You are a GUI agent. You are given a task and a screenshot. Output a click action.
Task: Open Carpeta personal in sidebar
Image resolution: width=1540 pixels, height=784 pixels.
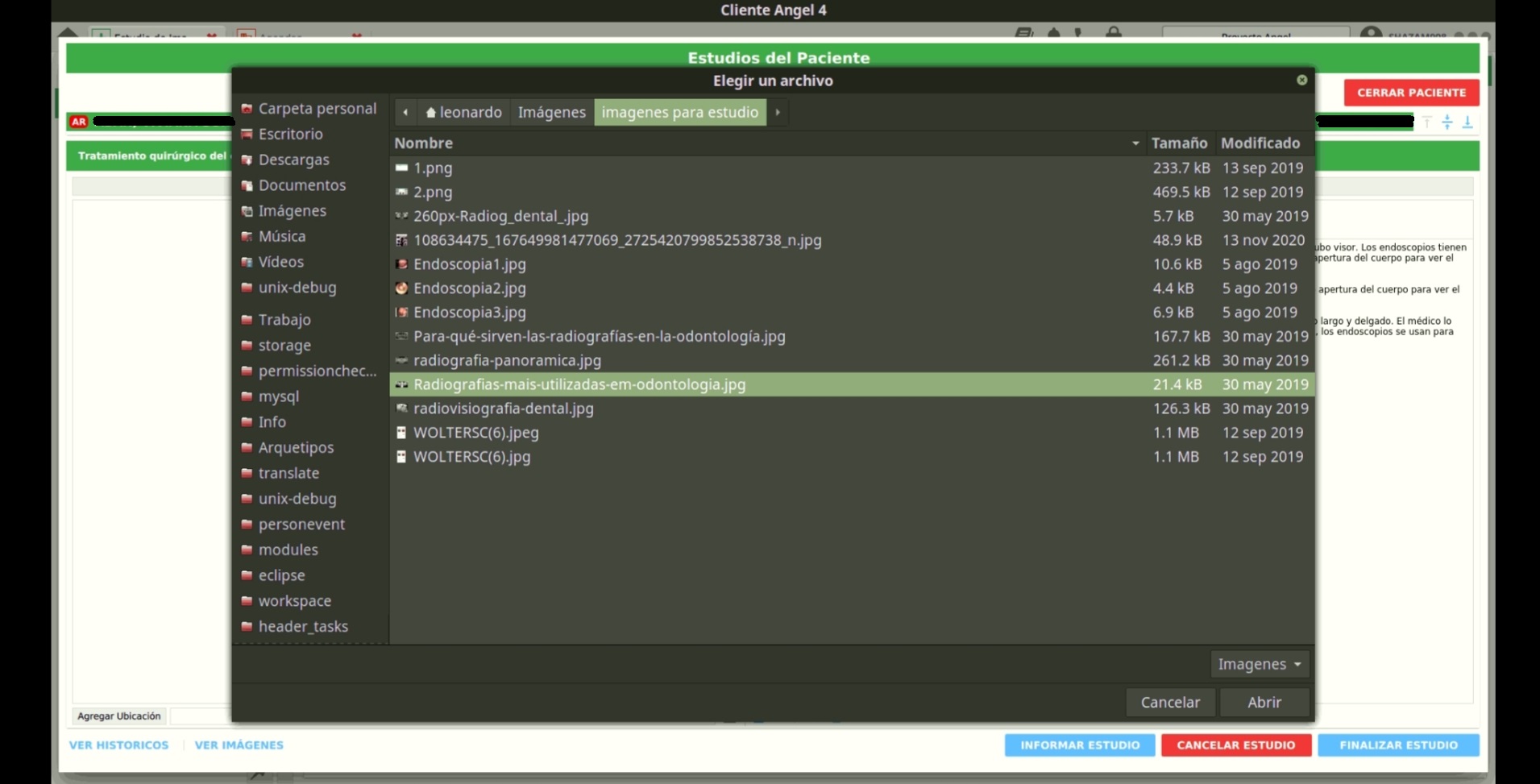309,109
